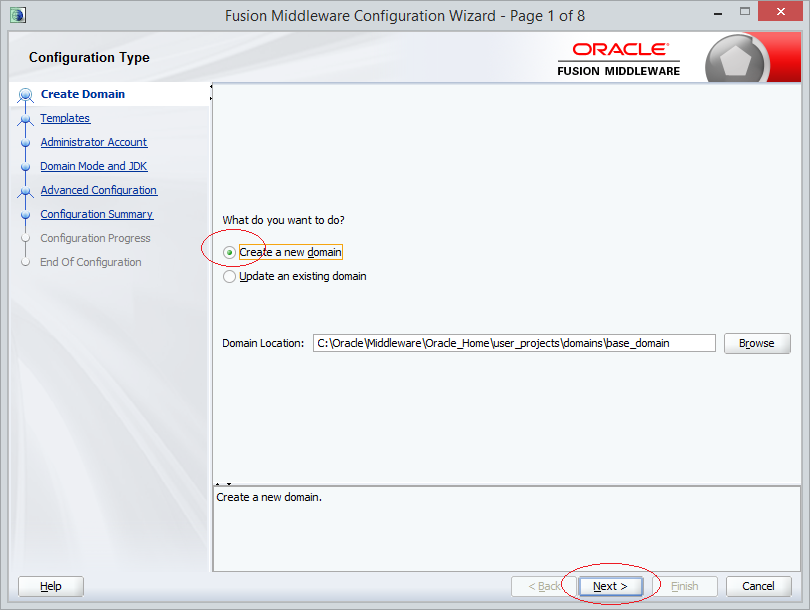This screenshot has width=810, height=610.
Task: Toggle description pane with splitter arrows
Action: point(223,484)
